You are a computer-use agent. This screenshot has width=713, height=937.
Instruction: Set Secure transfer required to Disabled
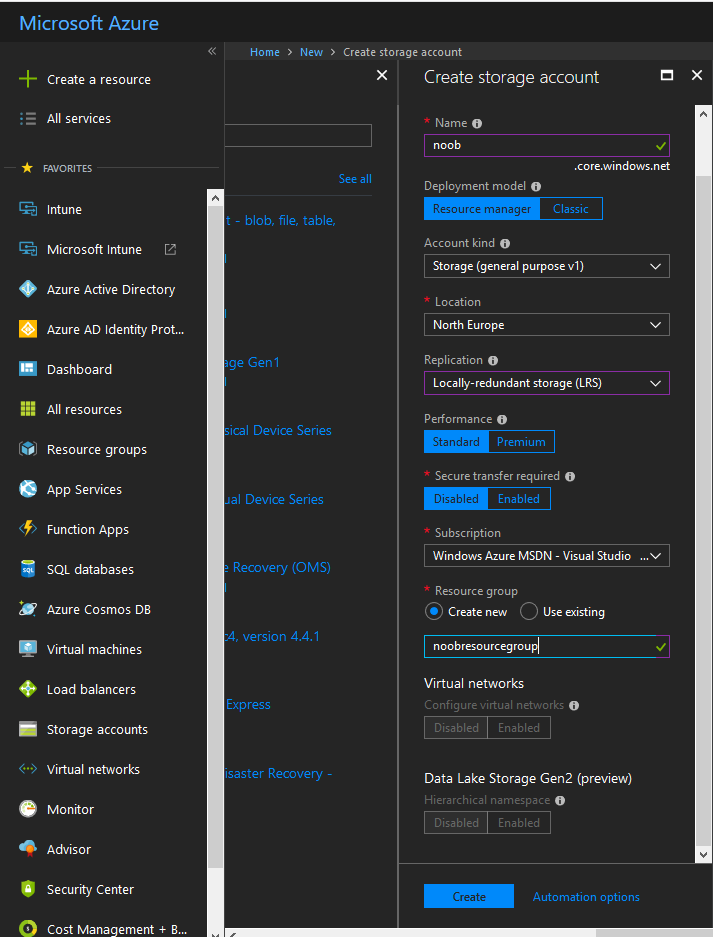tap(456, 498)
